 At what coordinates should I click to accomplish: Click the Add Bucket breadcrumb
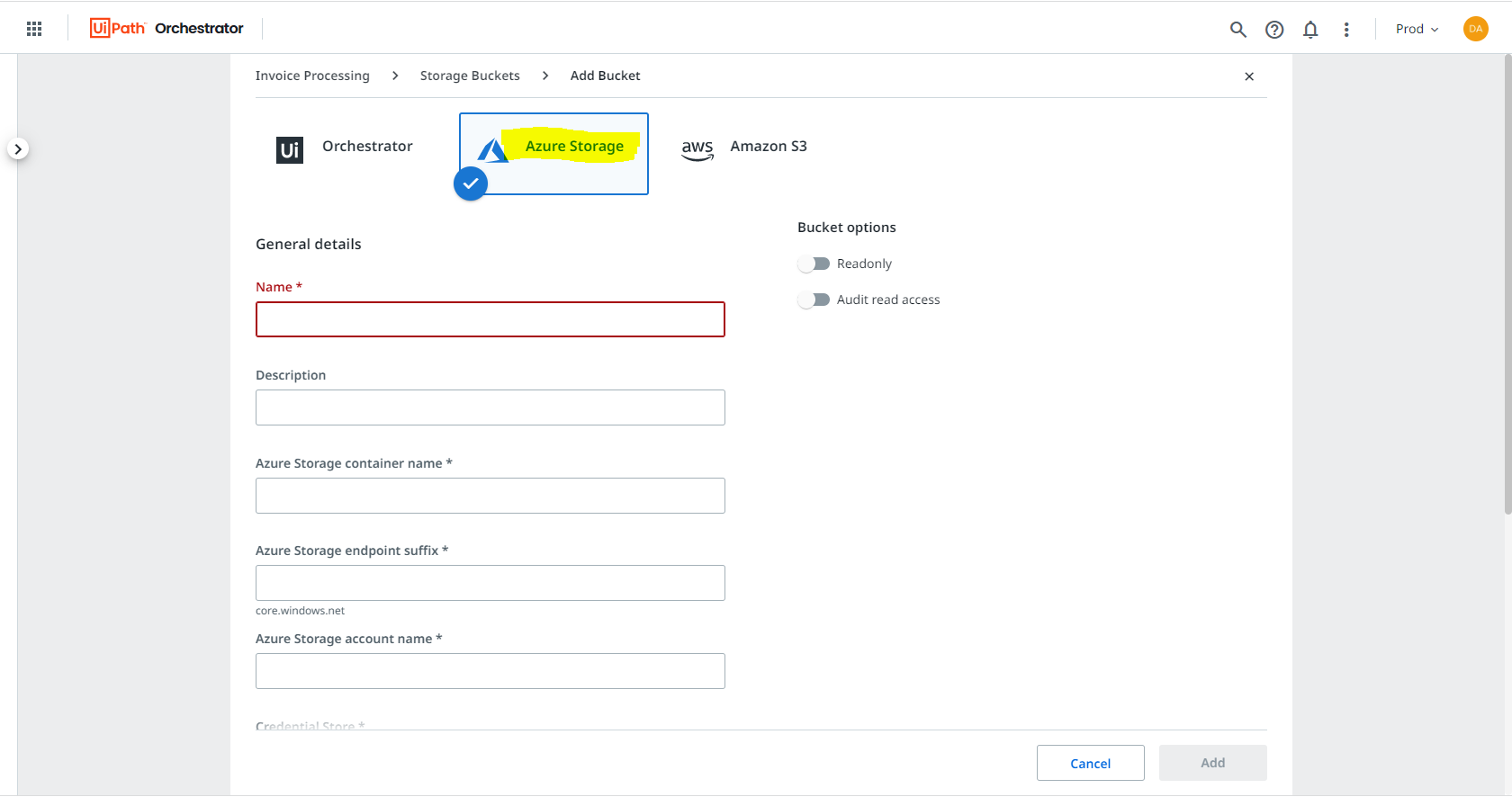pyautogui.click(x=606, y=76)
